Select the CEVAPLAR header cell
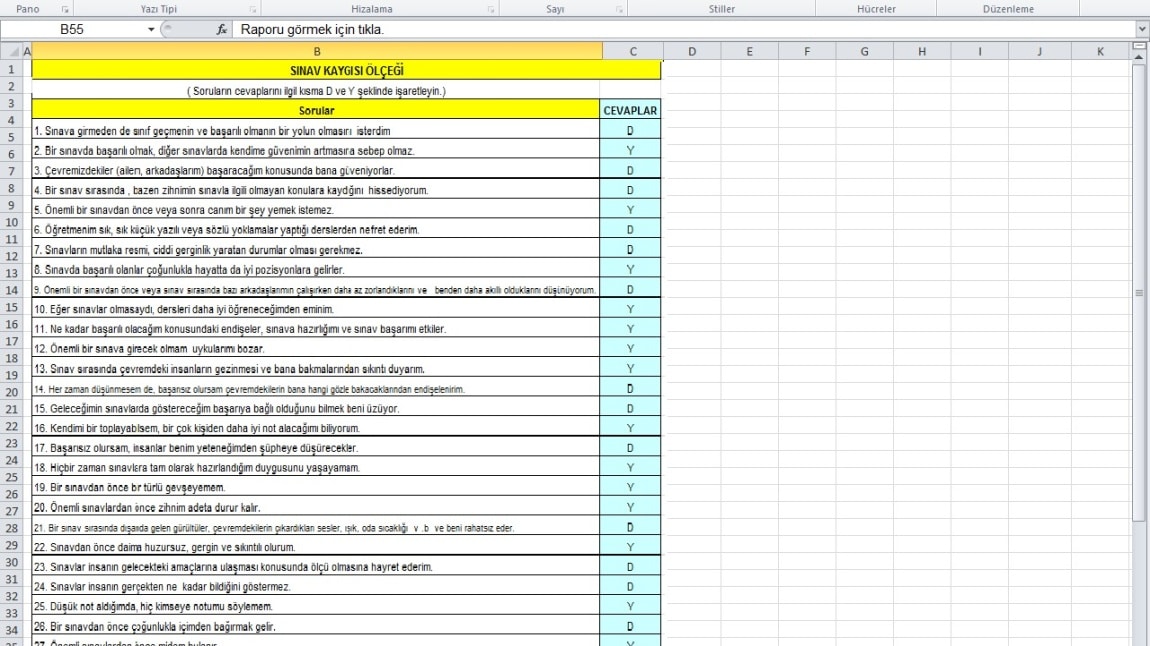The height and width of the screenshot is (646, 1150). [631, 111]
